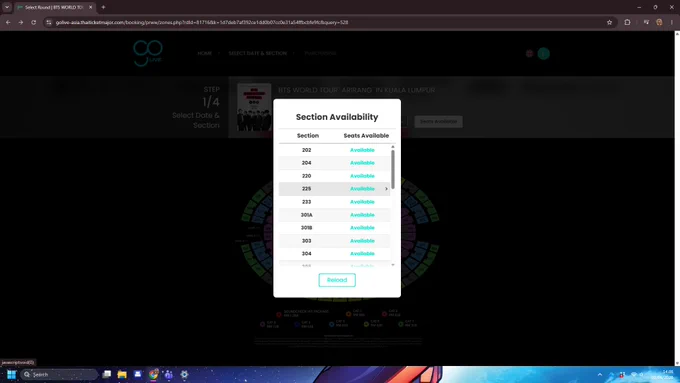Click the Seats Available column header
The image size is (680, 383).
(366, 136)
